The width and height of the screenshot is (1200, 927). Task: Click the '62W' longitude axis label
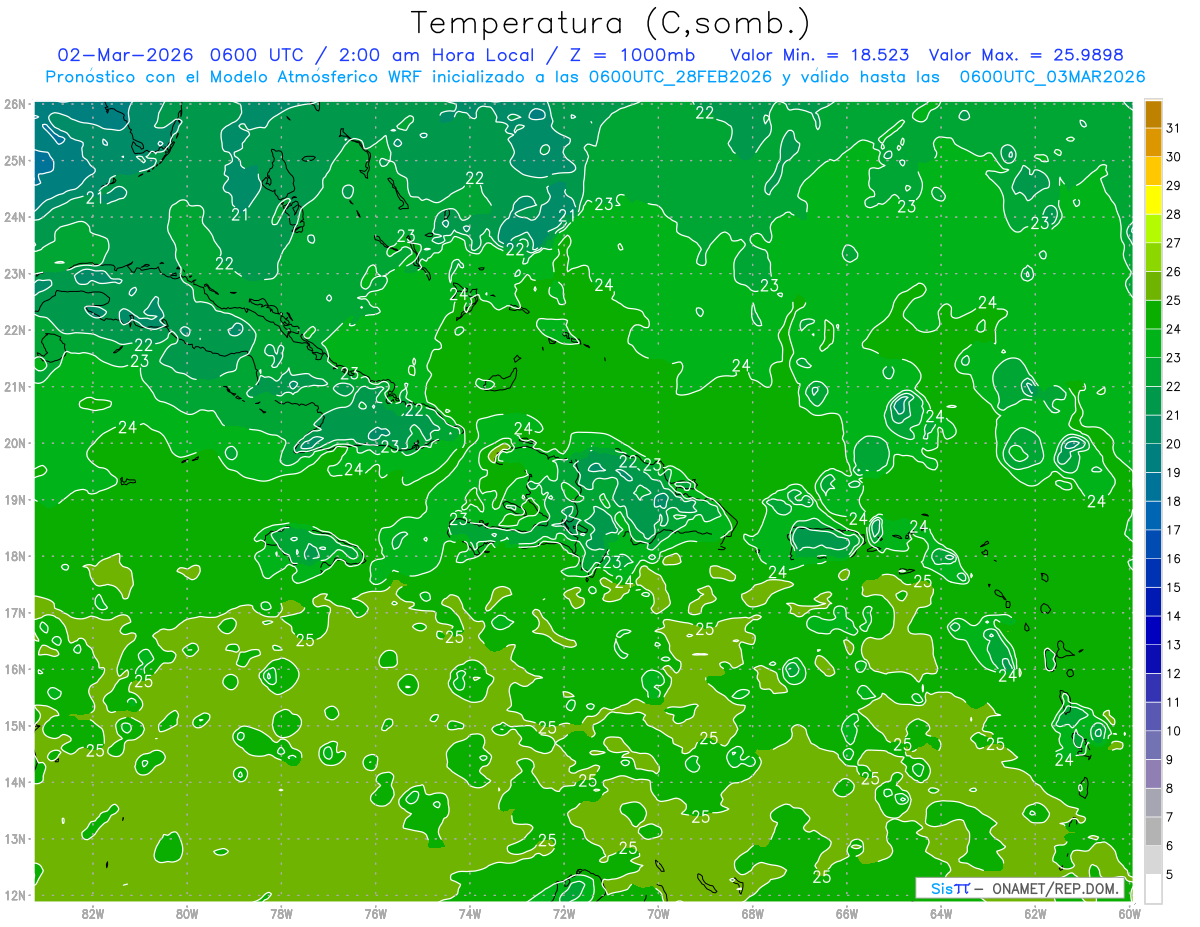1036,913
